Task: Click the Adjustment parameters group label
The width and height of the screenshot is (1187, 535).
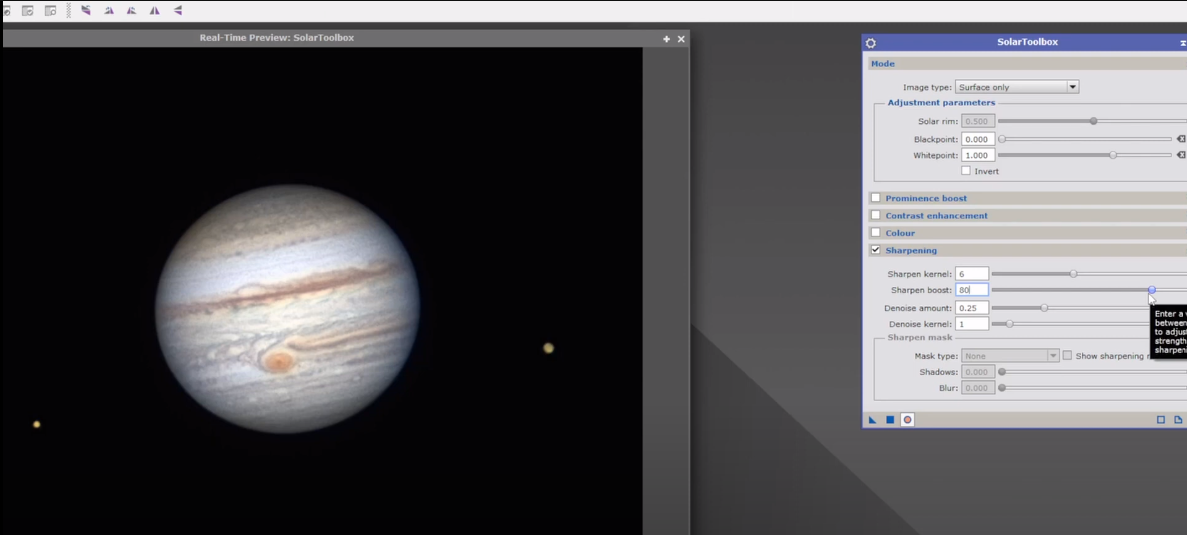Action: 941,103
